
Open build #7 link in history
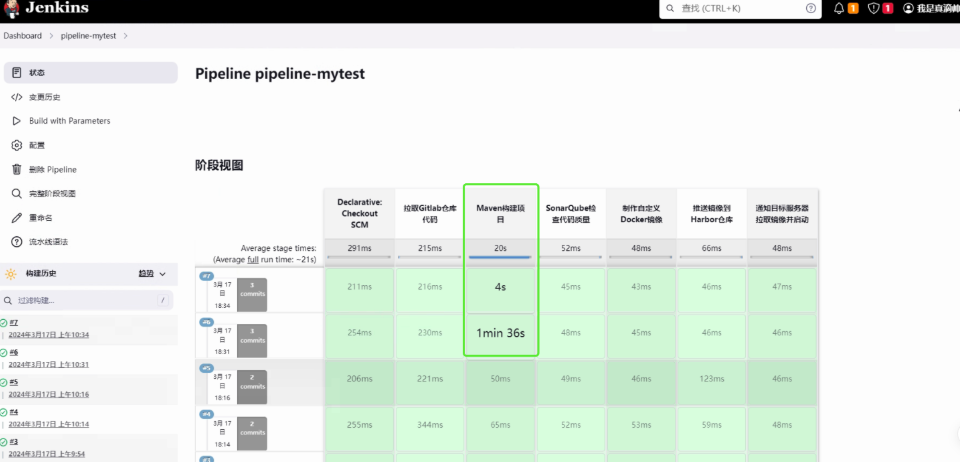(13, 323)
